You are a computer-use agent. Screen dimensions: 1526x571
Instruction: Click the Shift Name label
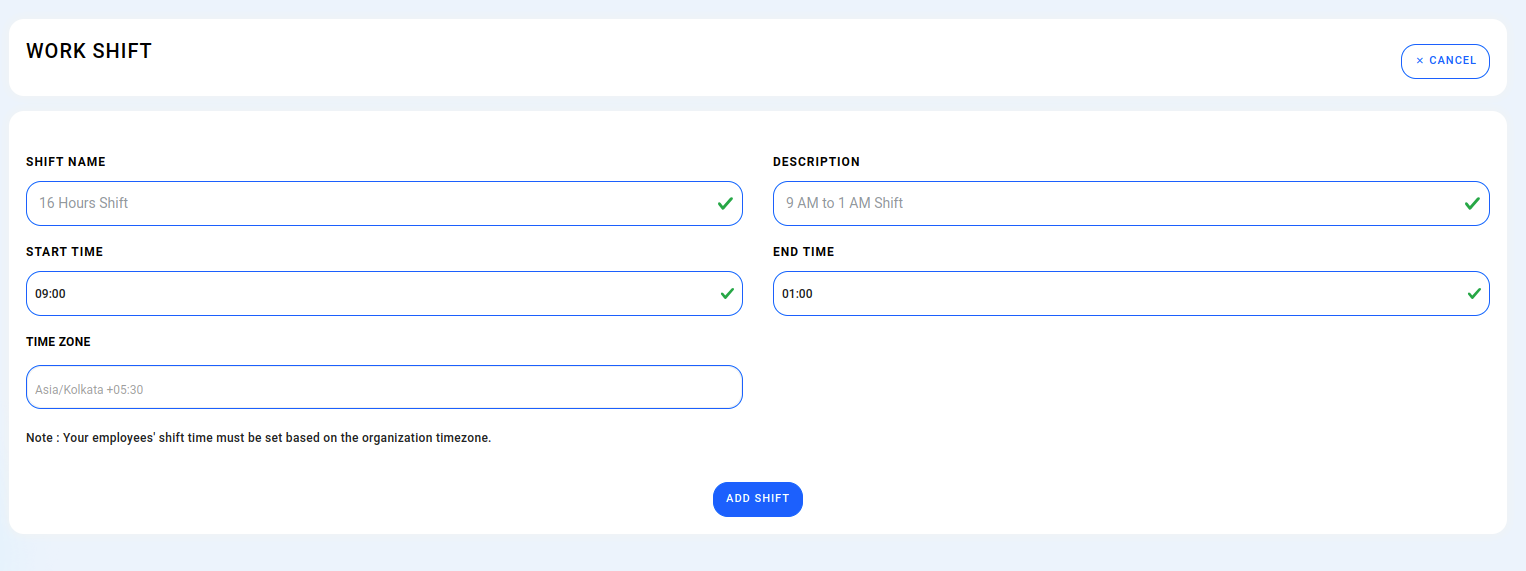coord(66,162)
